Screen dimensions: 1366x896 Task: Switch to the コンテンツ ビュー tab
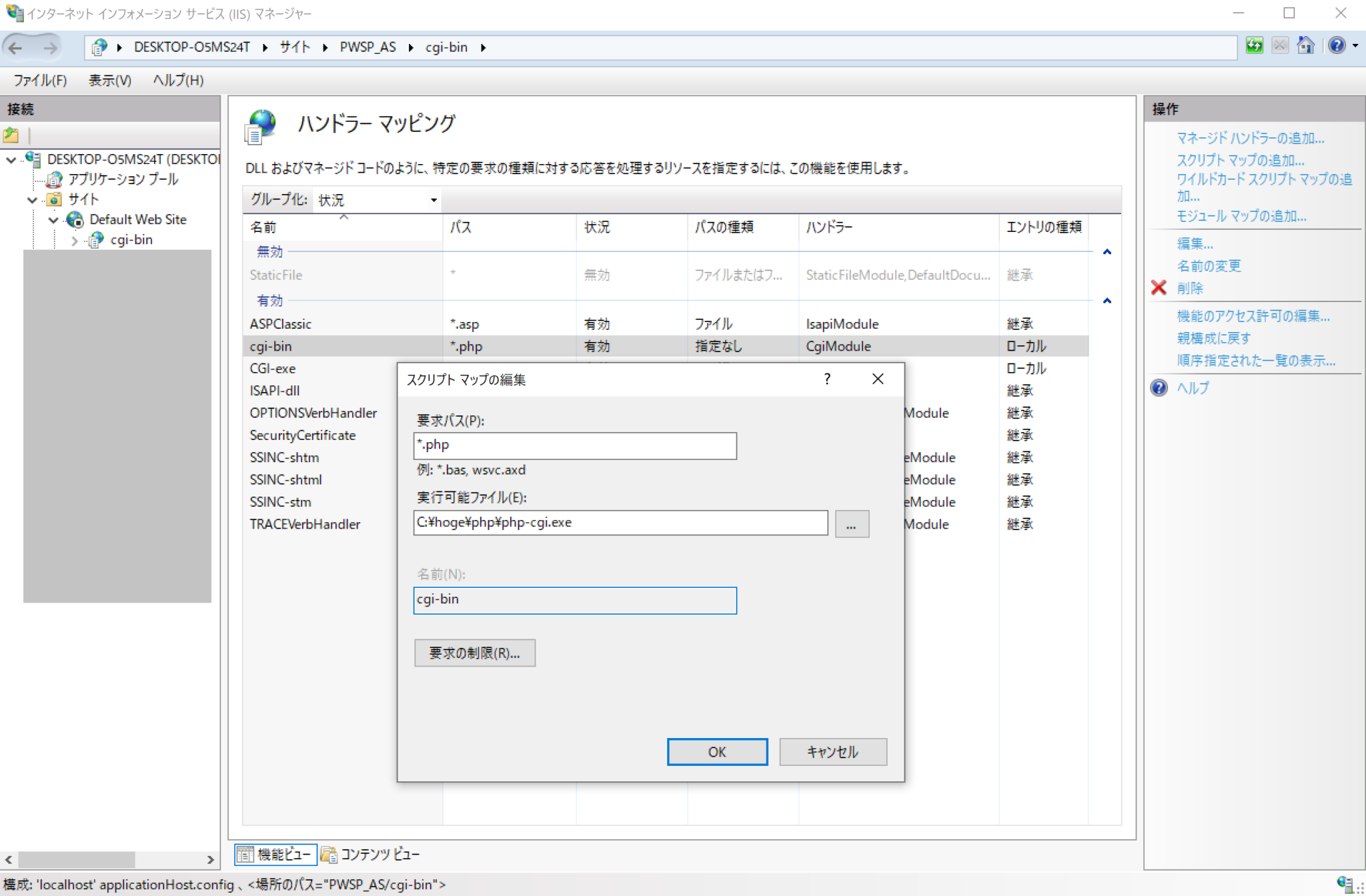coord(370,854)
